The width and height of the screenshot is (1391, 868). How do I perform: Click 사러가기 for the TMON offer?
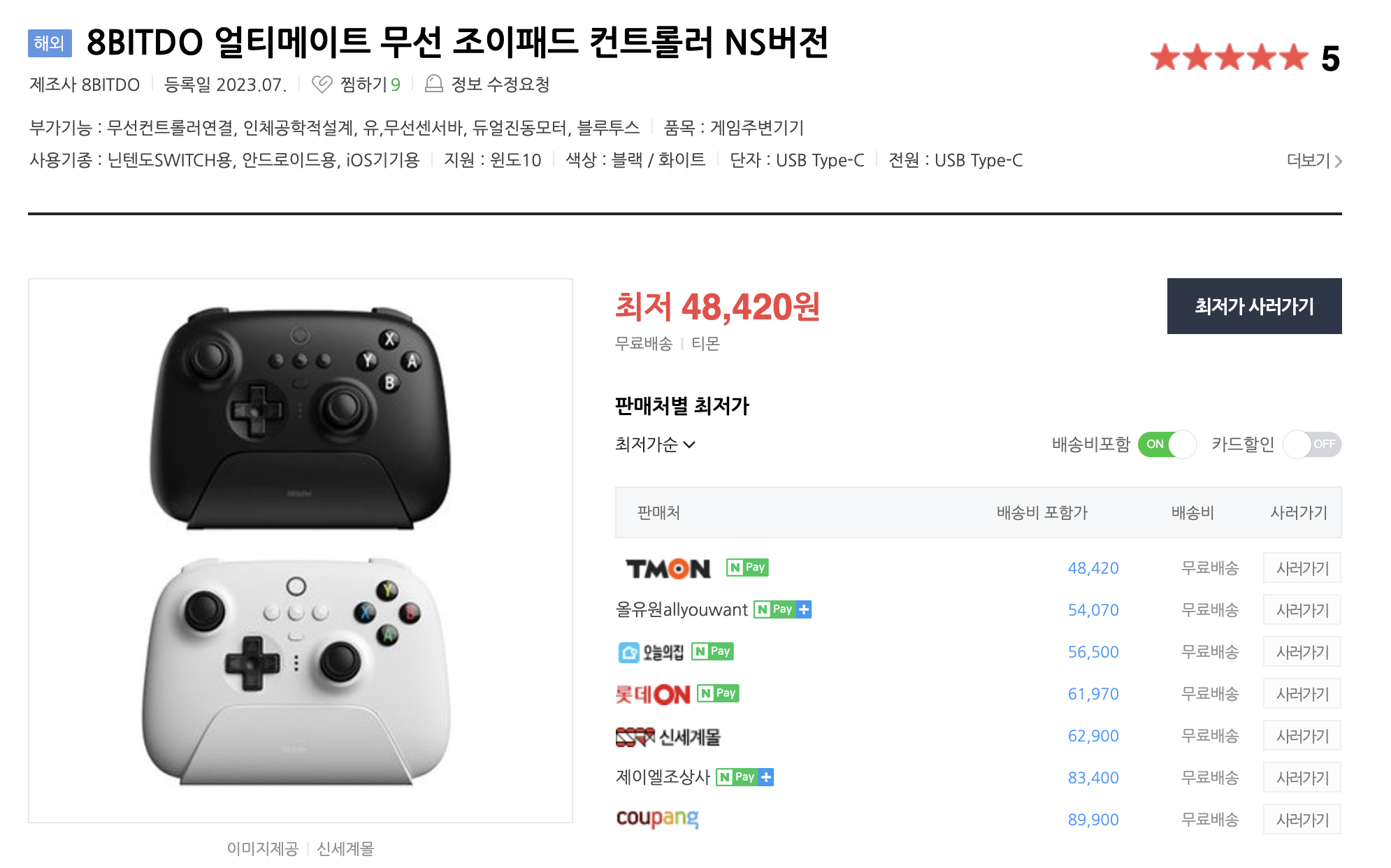pos(1302,568)
